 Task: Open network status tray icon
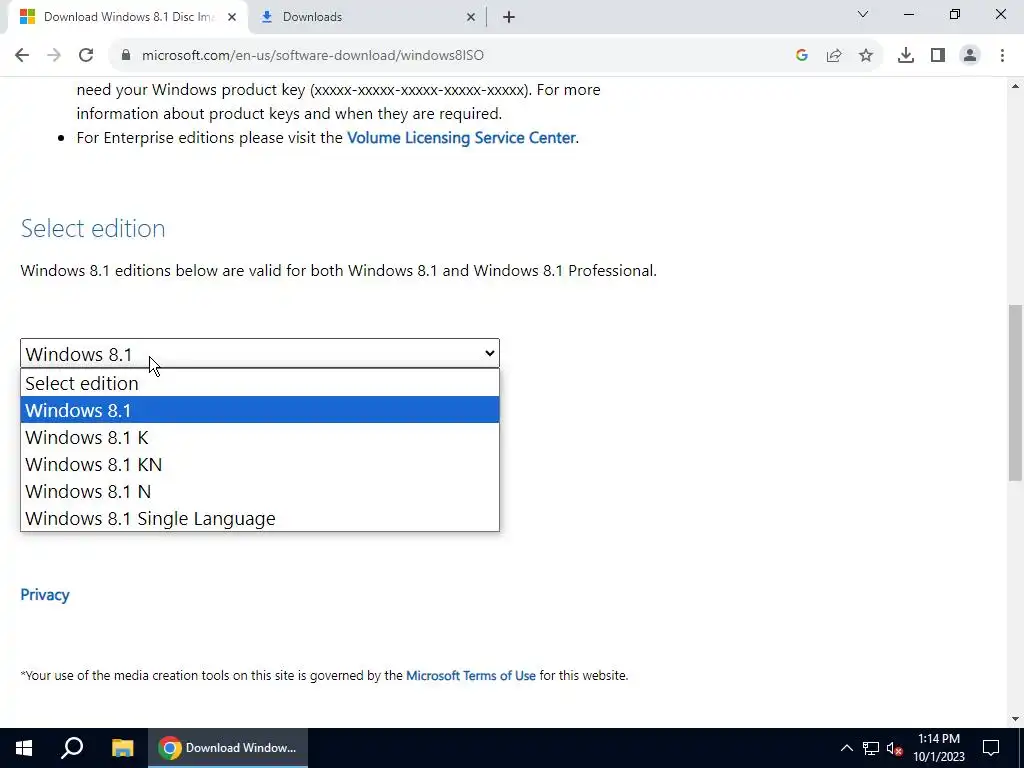[x=871, y=748]
